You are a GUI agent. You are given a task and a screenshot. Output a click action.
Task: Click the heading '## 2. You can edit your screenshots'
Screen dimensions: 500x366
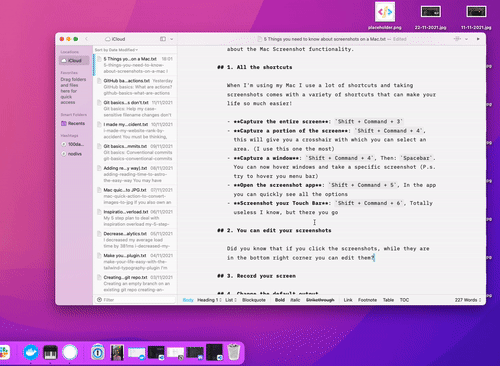274,231
